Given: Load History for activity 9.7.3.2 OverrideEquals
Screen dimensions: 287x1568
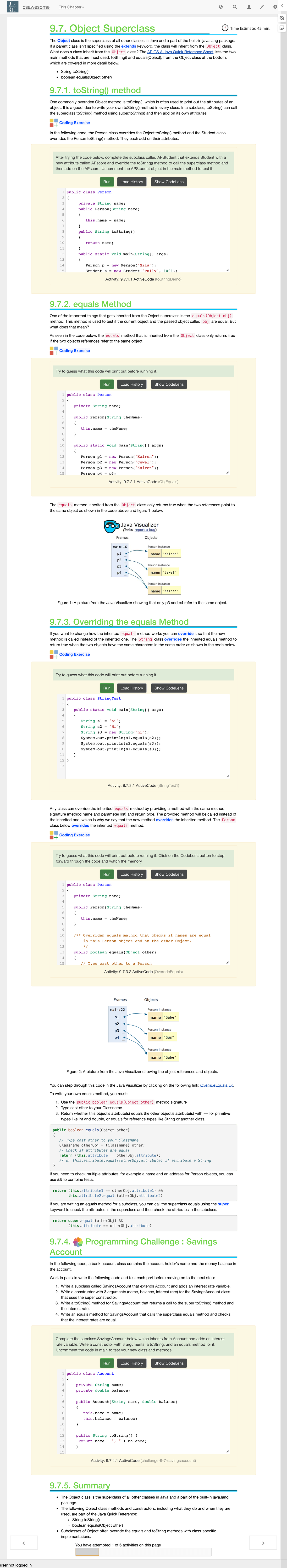Looking at the screenshot, I should [131, 874].
